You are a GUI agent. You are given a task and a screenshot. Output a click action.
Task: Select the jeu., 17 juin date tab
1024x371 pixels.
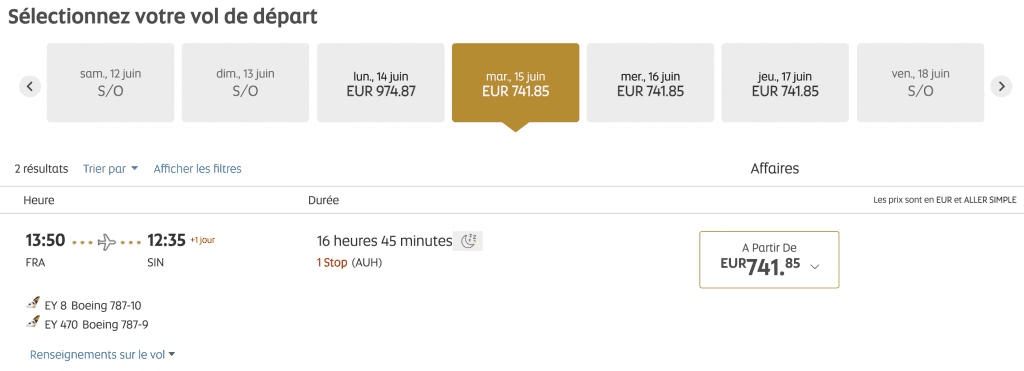[785, 83]
